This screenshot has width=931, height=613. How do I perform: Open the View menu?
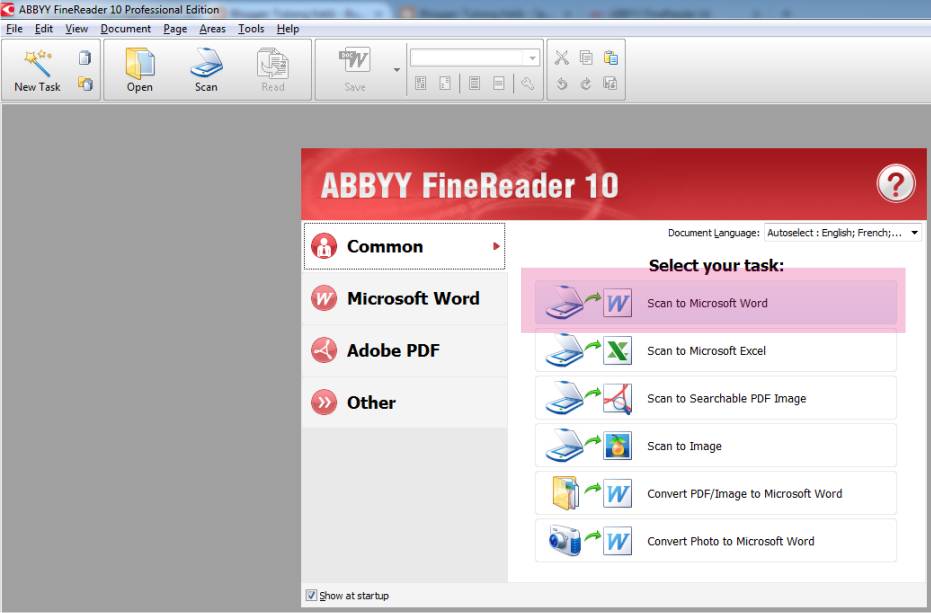click(x=76, y=29)
